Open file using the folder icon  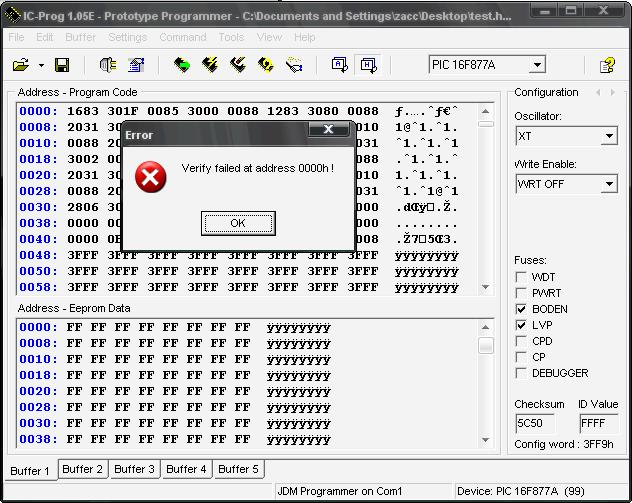point(21,65)
